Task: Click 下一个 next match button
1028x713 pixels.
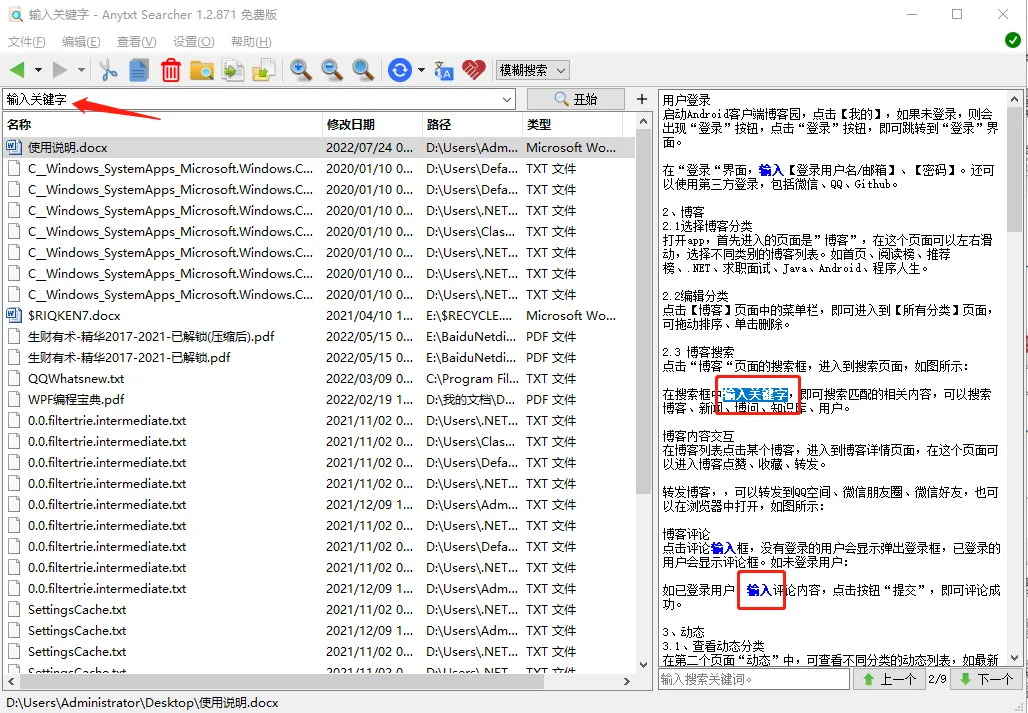Action: point(985,679)
